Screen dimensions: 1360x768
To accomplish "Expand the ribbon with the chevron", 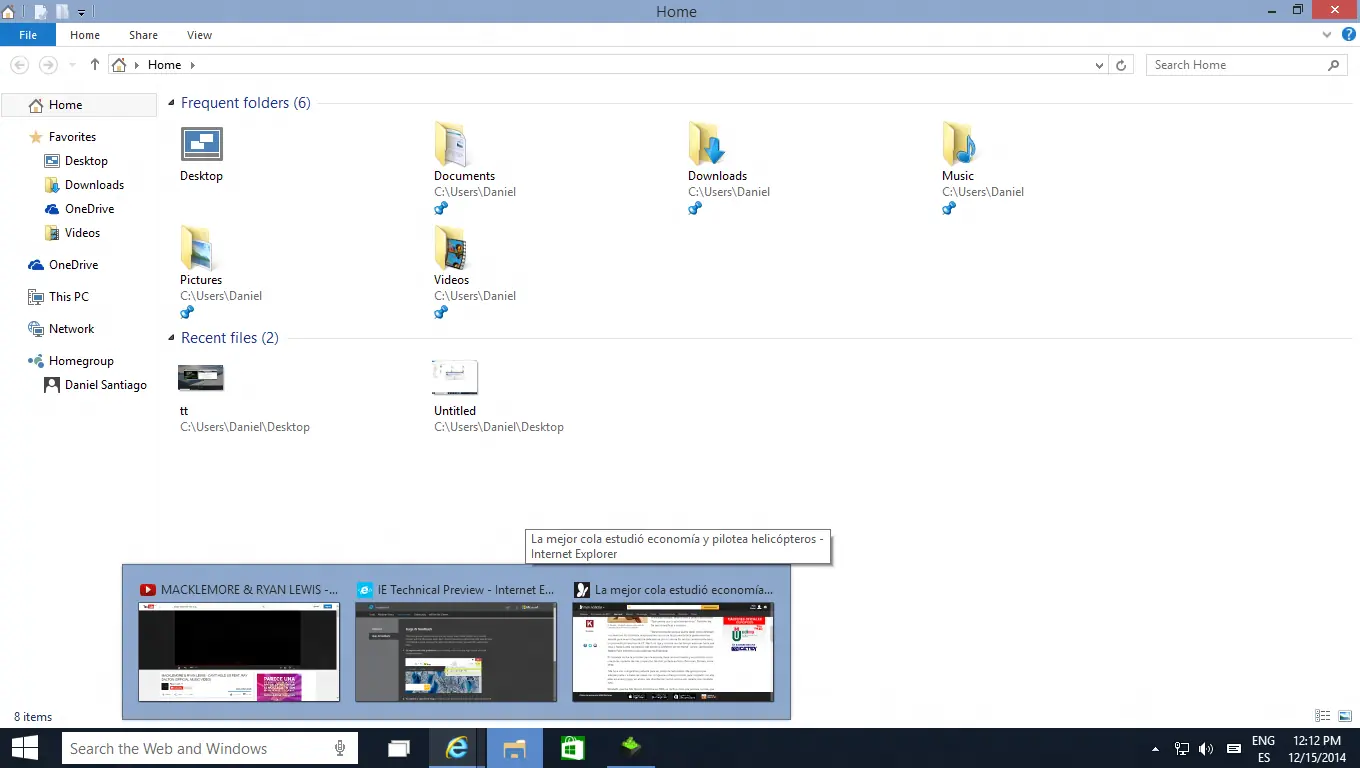I will (x=1328, y=35).
